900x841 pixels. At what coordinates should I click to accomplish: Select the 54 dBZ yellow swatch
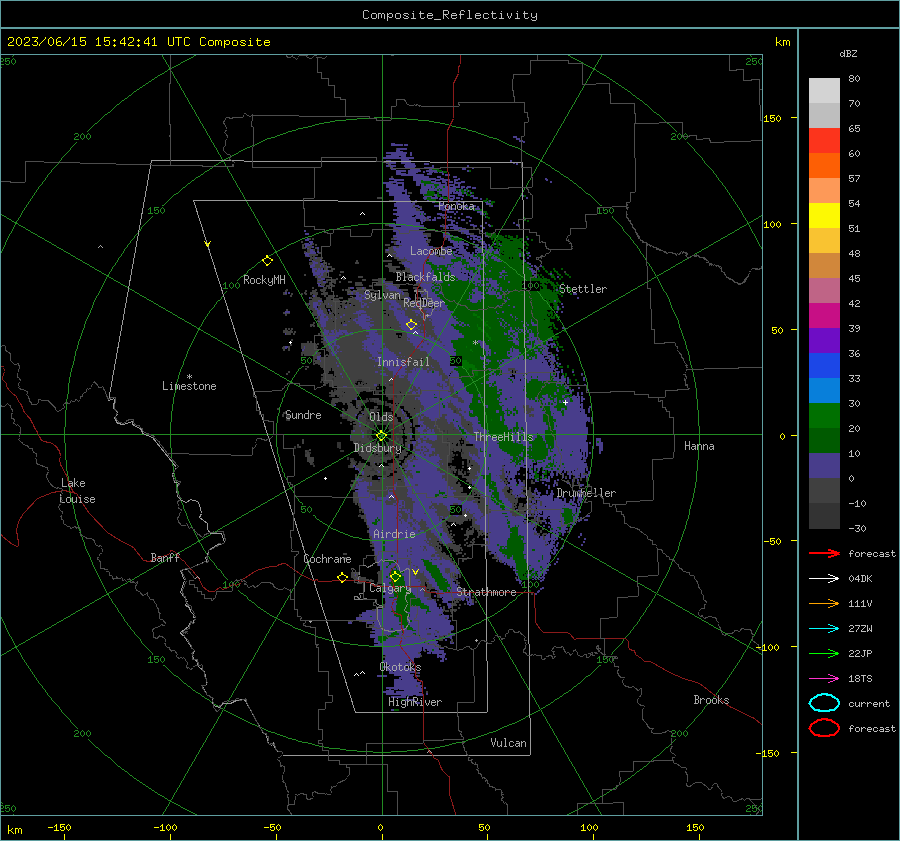pyautogui.click(x=824, y=215)
